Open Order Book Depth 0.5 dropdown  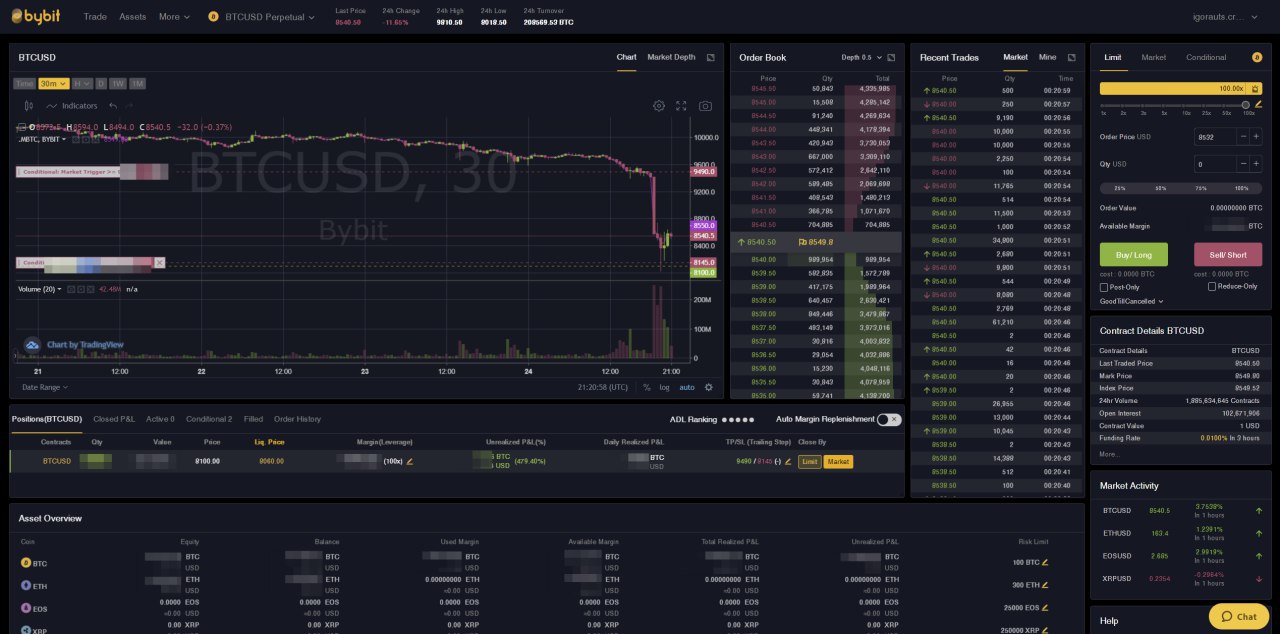pos(861,58)
